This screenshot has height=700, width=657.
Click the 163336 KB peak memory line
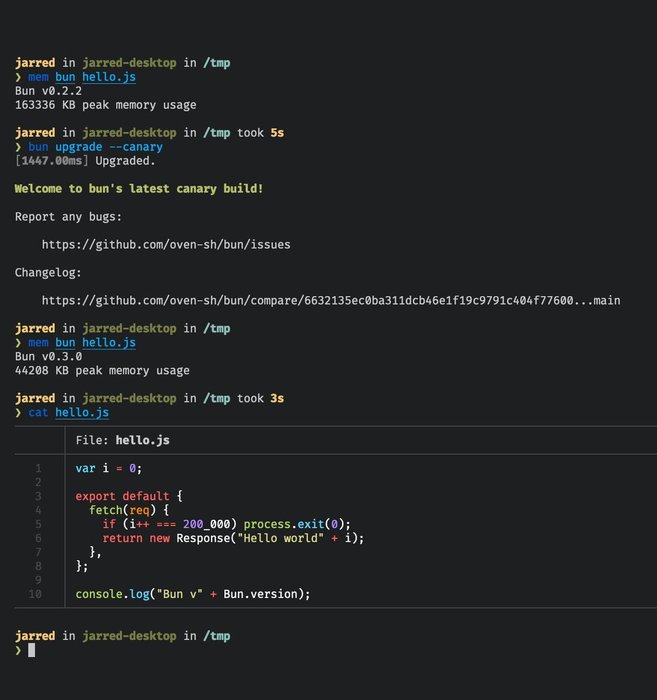pyautogui.click(x=105, y=104)
